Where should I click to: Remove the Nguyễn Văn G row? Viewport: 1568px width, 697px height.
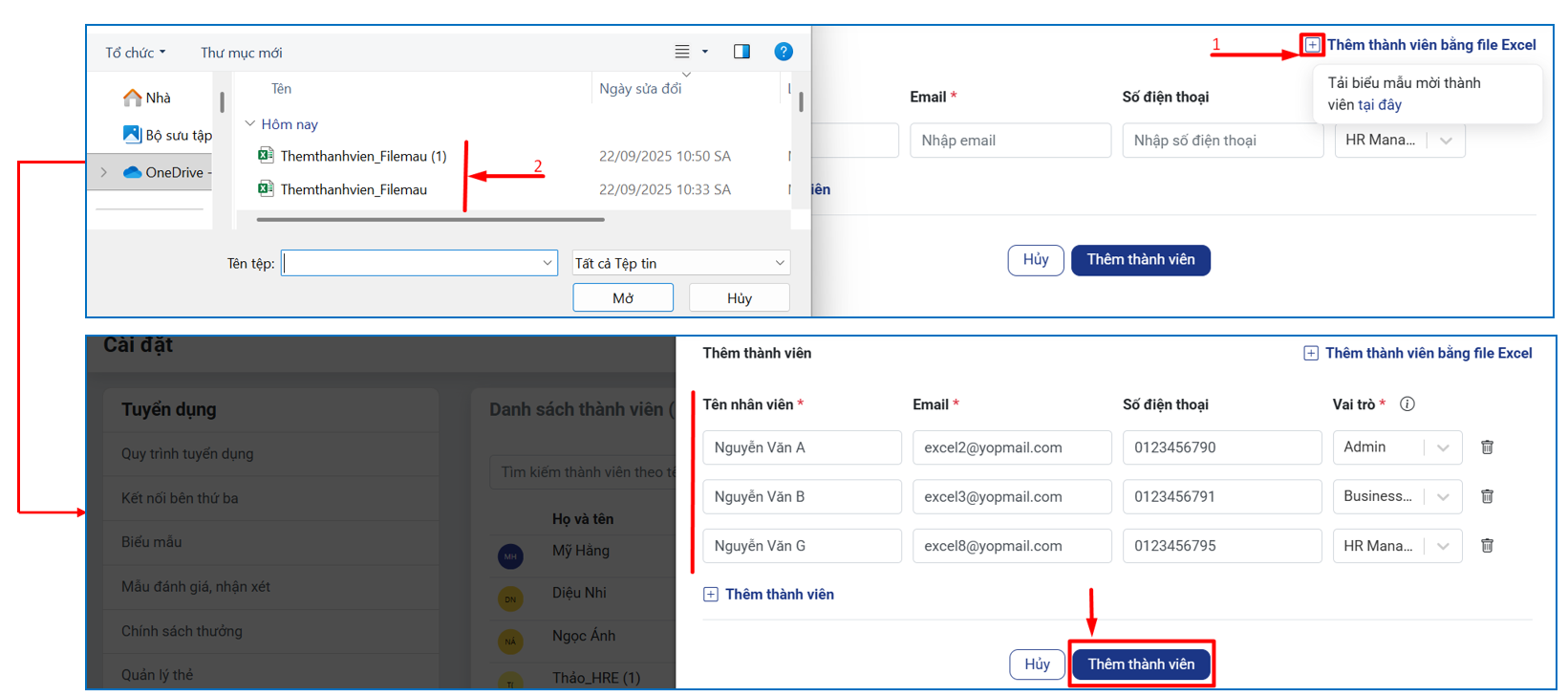point(1487,546)
